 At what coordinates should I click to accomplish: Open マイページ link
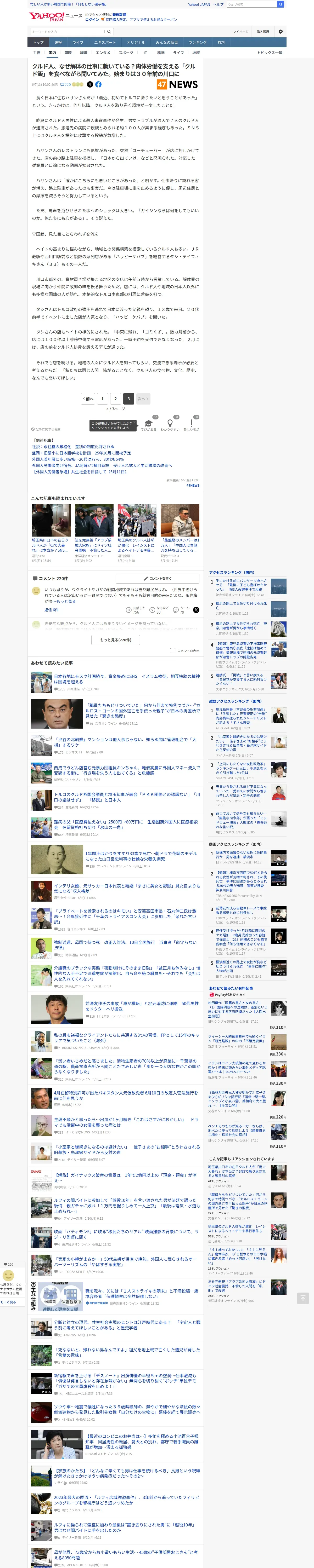[x=240, y=32]
